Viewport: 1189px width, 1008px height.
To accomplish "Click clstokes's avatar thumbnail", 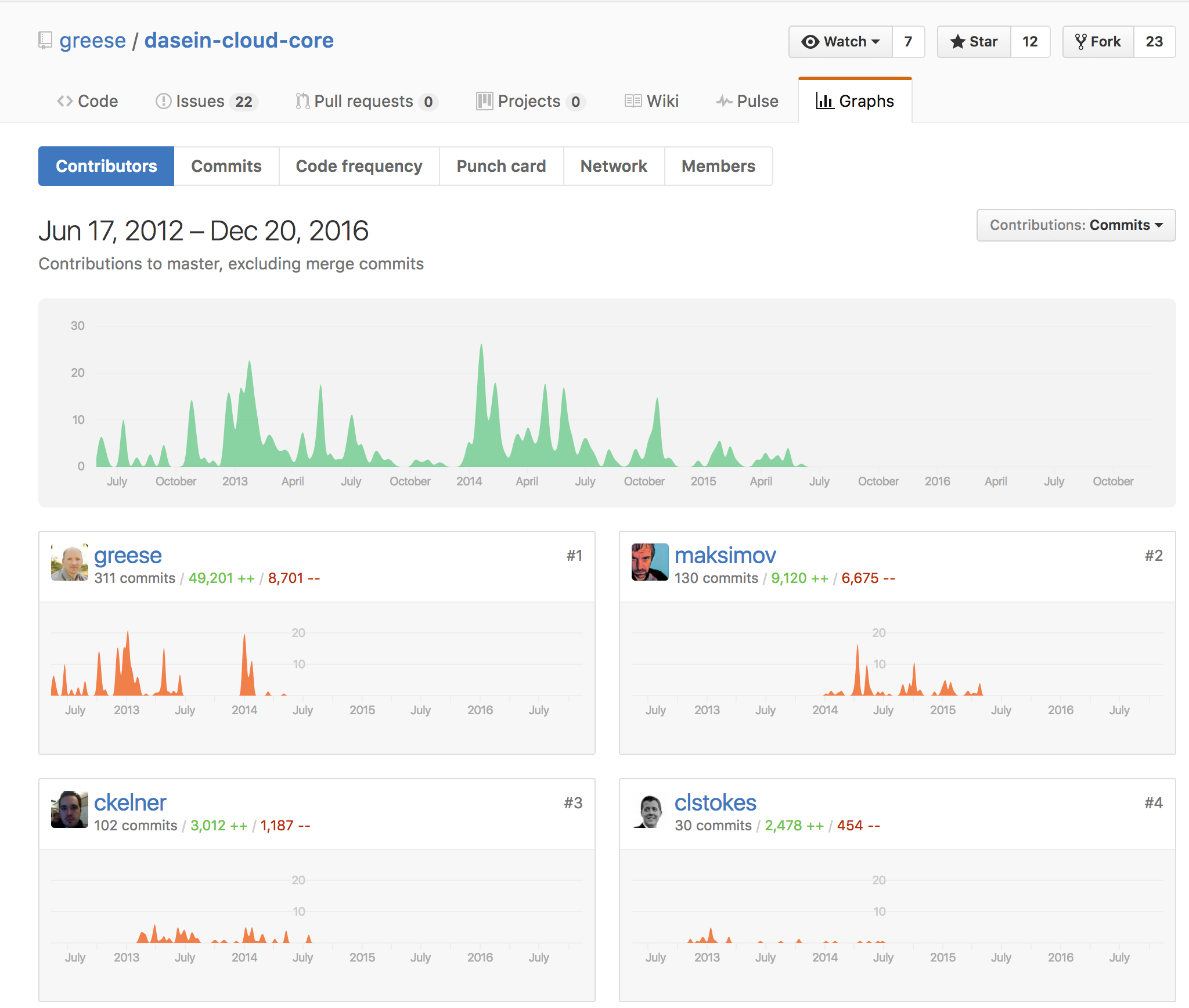I will 650,809.
